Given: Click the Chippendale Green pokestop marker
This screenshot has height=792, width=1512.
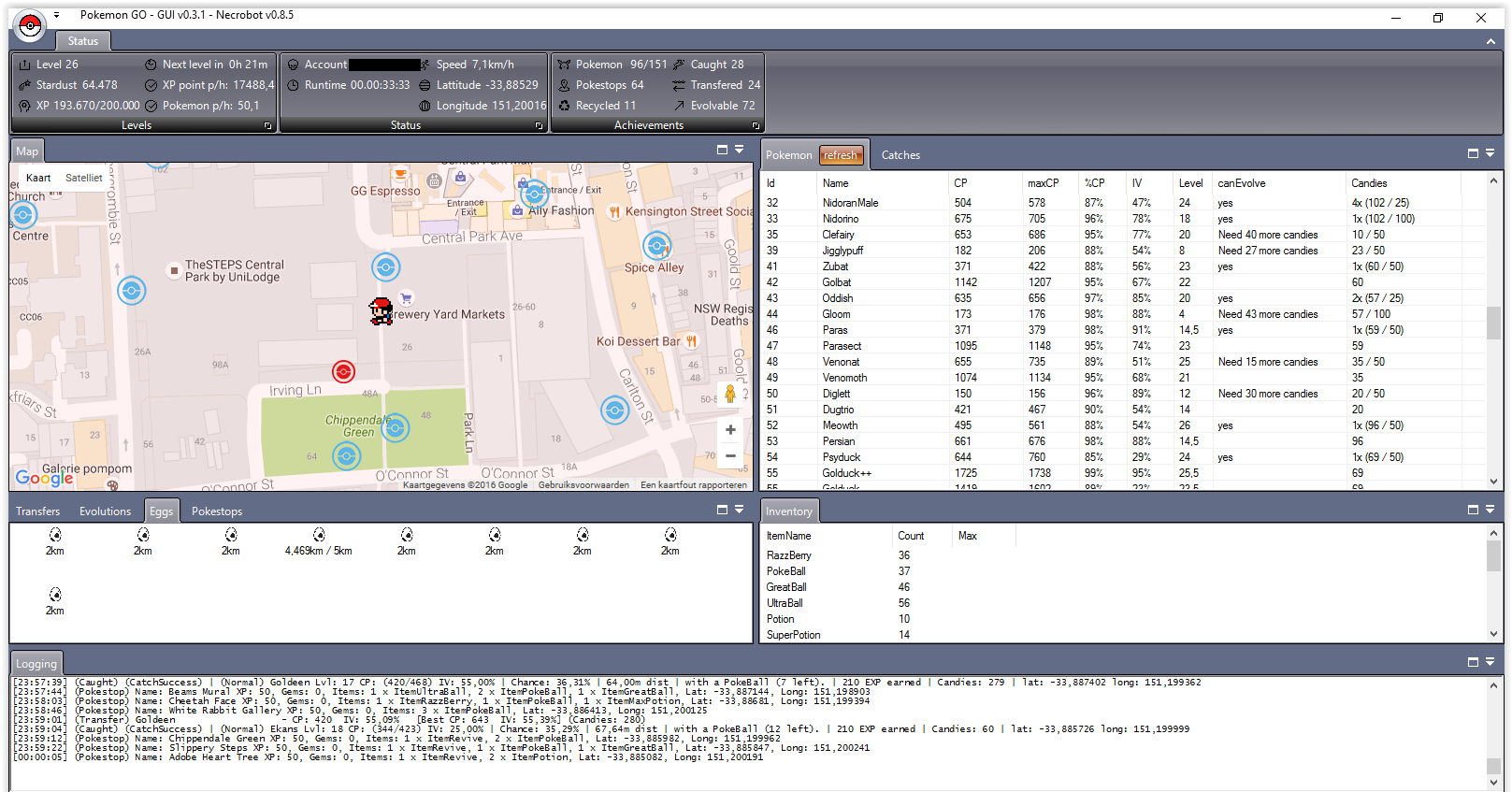Looking at the screenshot, I should tap(396, 428).
